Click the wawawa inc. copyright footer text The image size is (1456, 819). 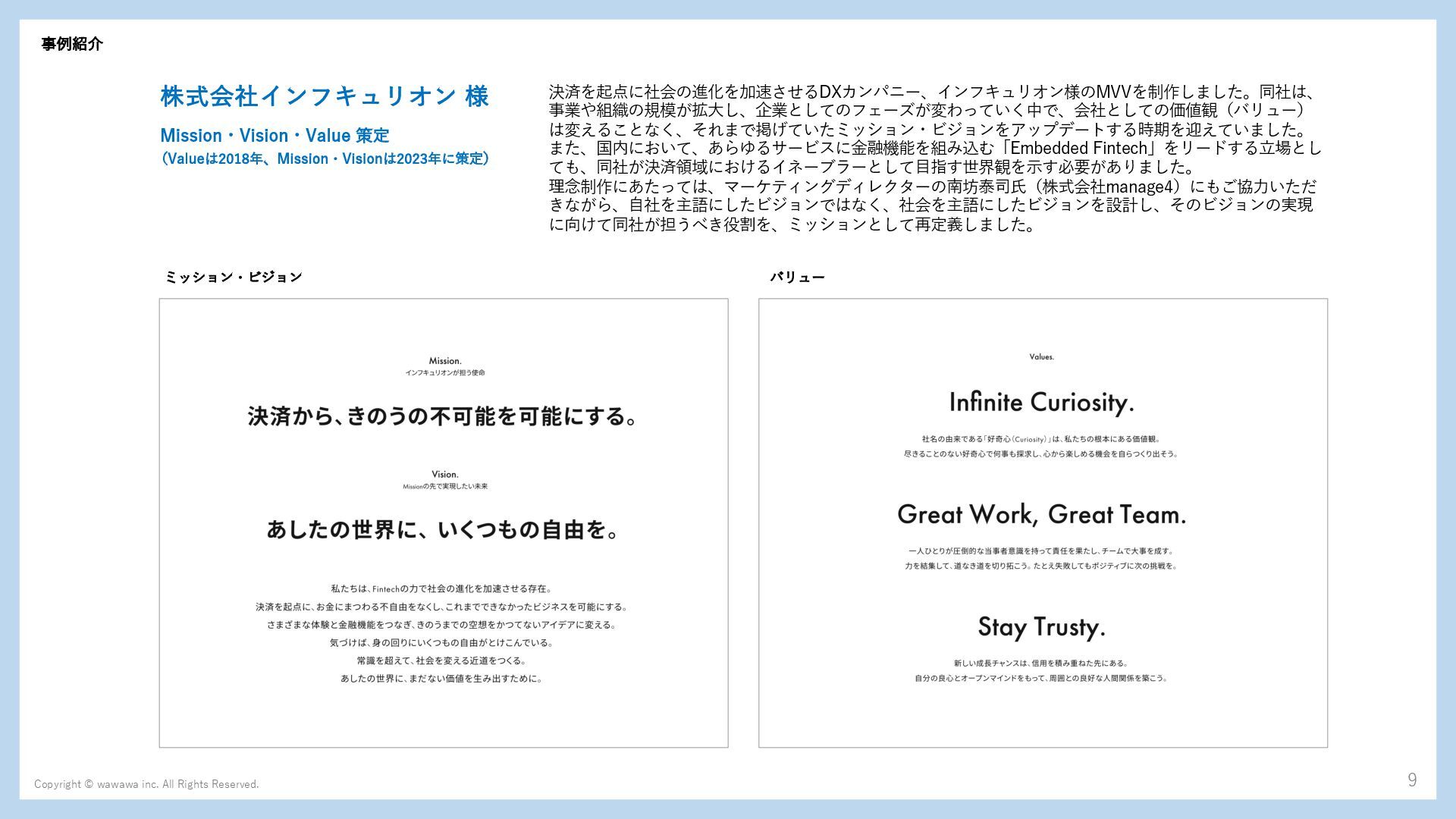click(x=146, y=784)
